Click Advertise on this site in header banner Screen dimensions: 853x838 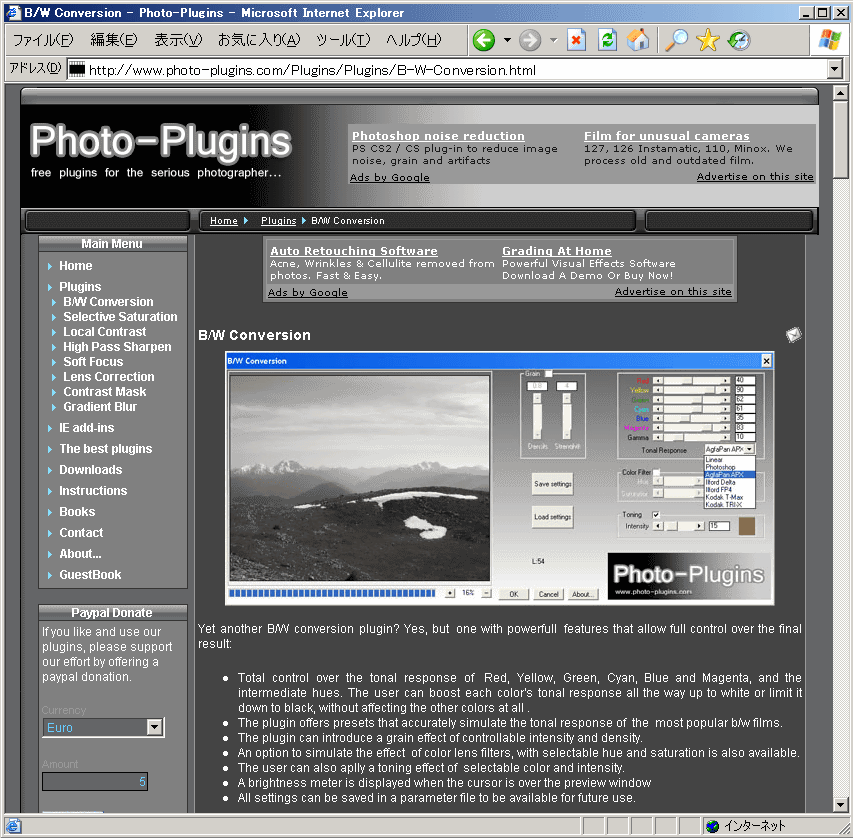[x=755, y=176]
